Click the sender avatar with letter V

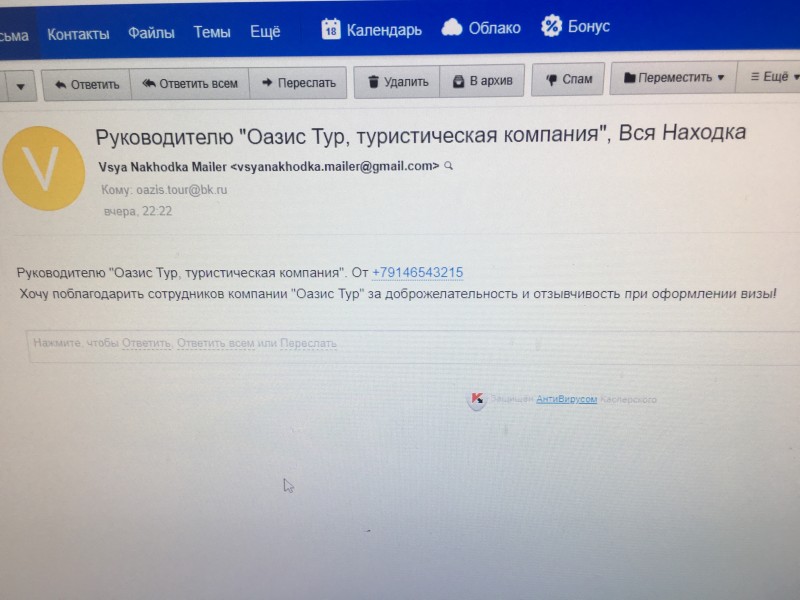[41, 168]
